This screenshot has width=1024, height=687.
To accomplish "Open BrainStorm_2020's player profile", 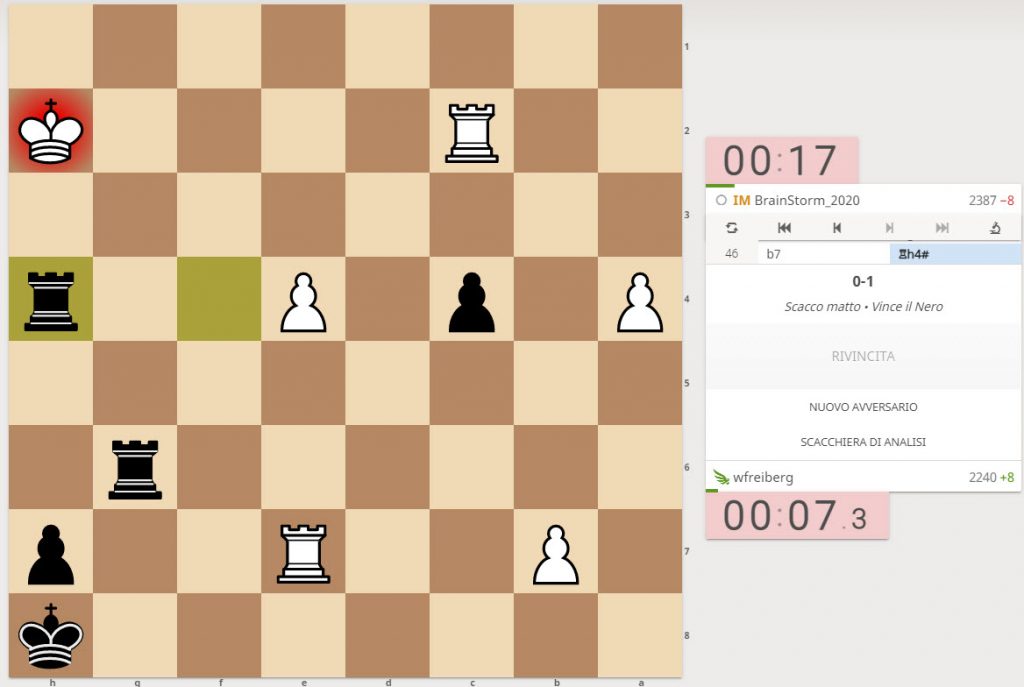I will pos(806,200).
